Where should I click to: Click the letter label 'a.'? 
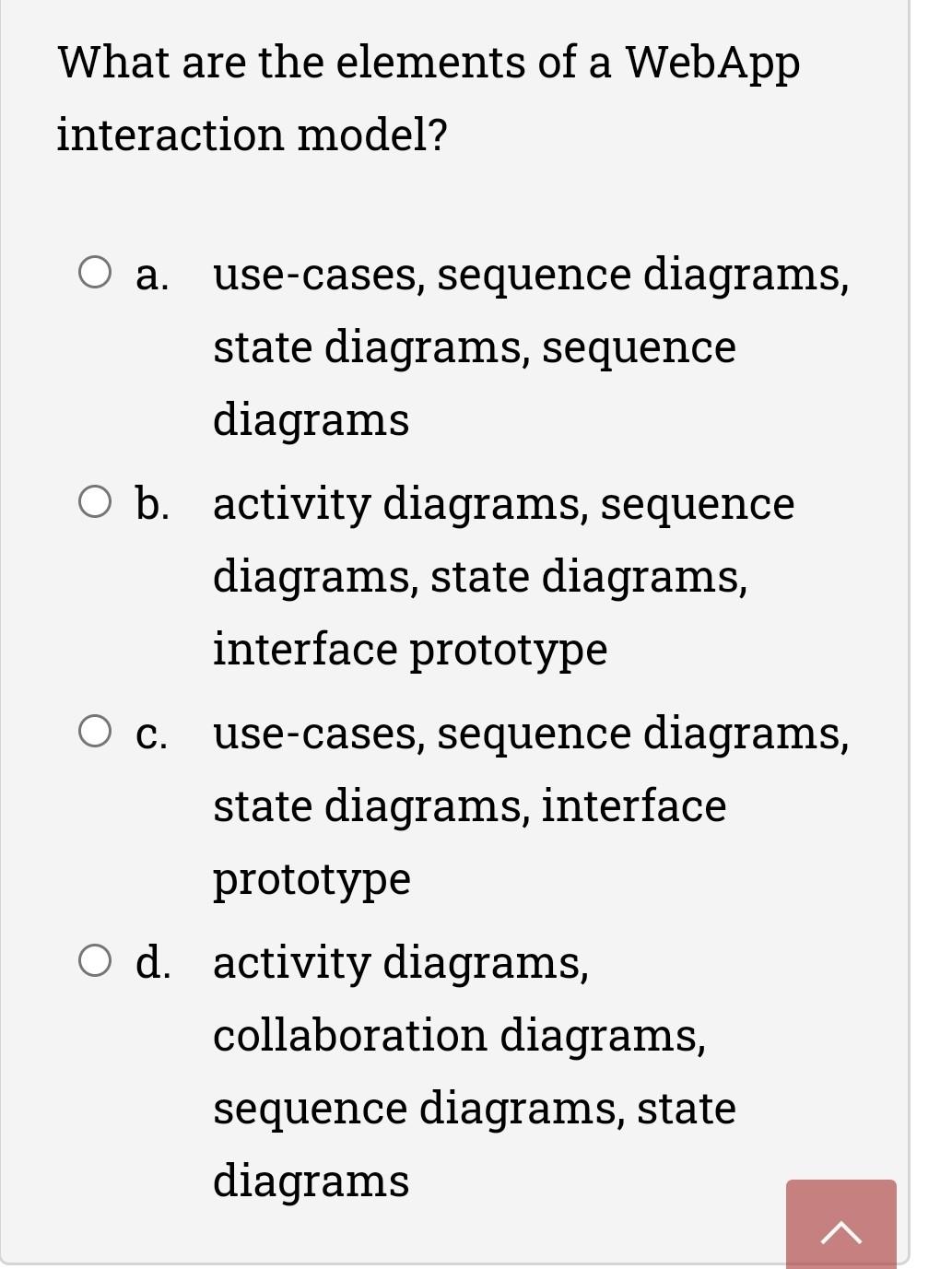coord(152,275)
